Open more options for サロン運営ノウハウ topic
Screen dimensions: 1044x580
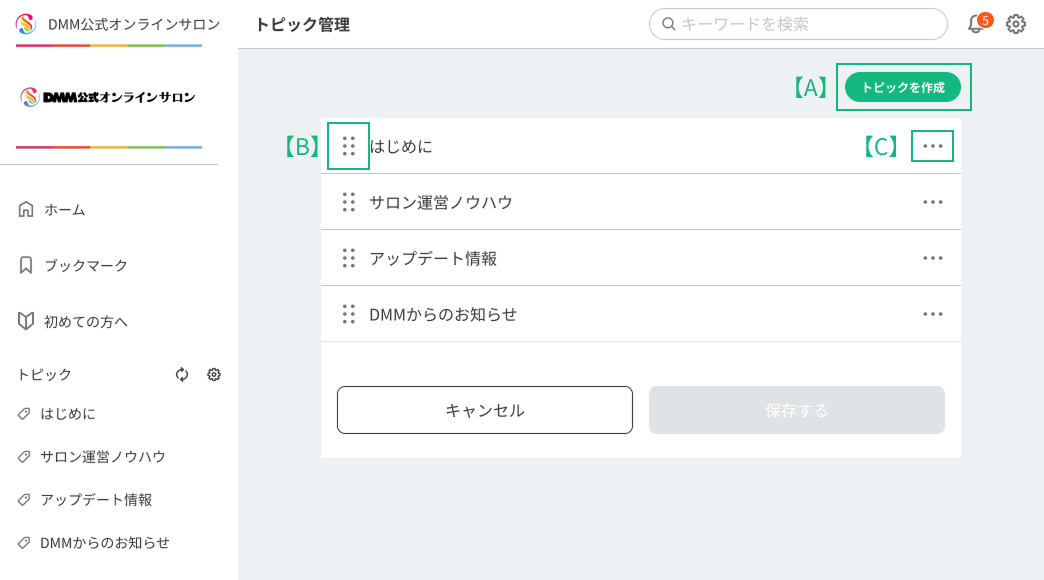point(932,202)
